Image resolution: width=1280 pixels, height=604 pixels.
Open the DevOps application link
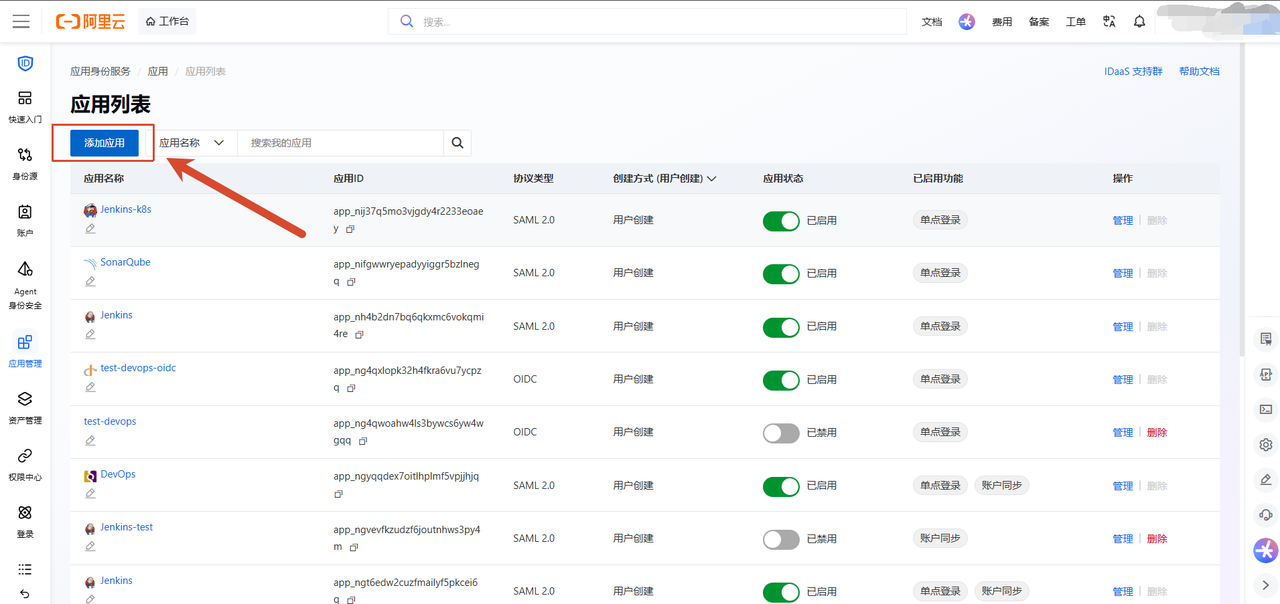tap(118, 474)
